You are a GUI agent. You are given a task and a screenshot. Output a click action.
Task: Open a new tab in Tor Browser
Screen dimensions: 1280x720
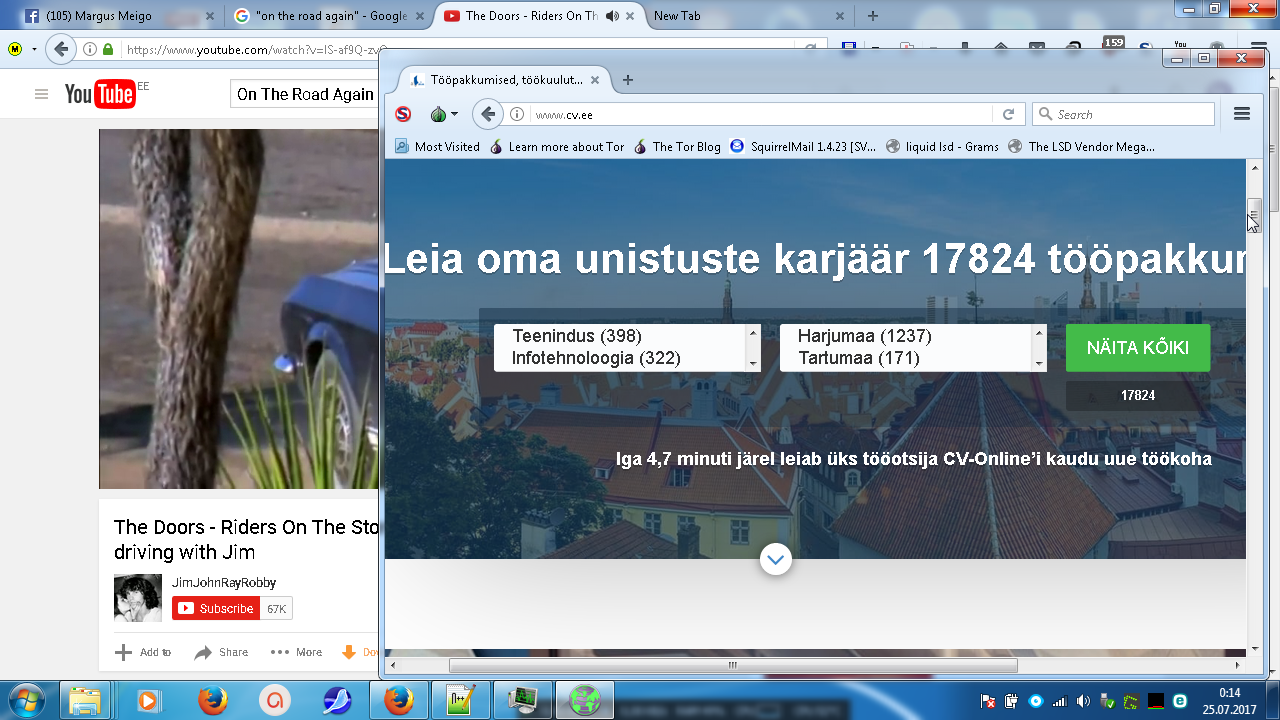(628, 80)
